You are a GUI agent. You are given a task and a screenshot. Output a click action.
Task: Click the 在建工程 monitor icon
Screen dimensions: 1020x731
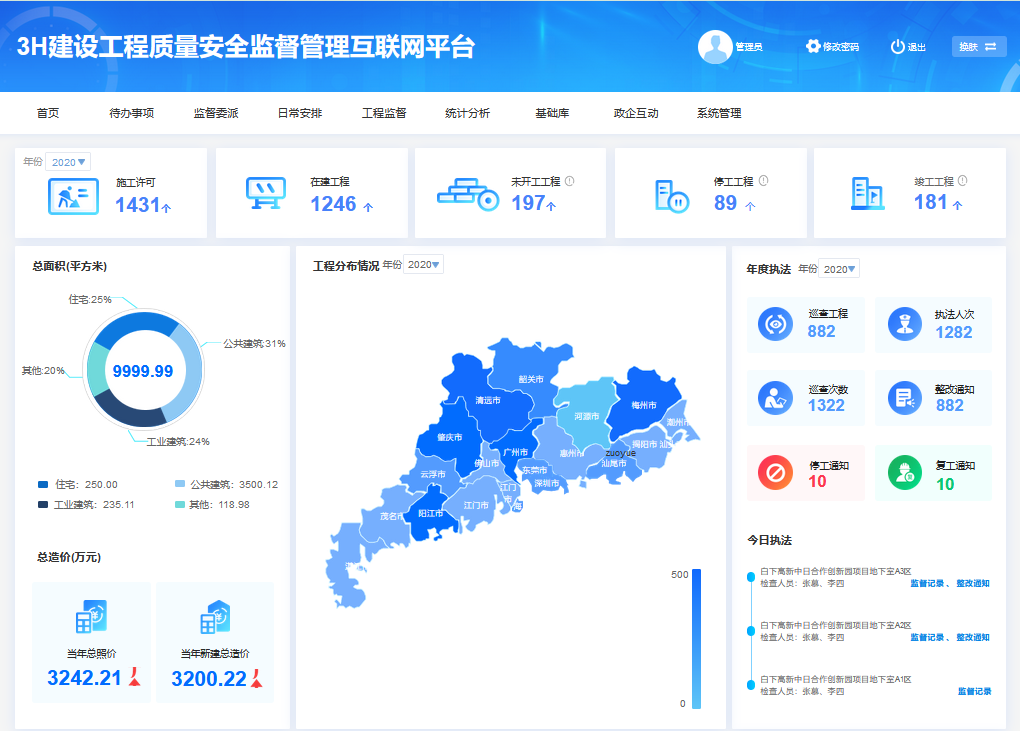point(266,190)
